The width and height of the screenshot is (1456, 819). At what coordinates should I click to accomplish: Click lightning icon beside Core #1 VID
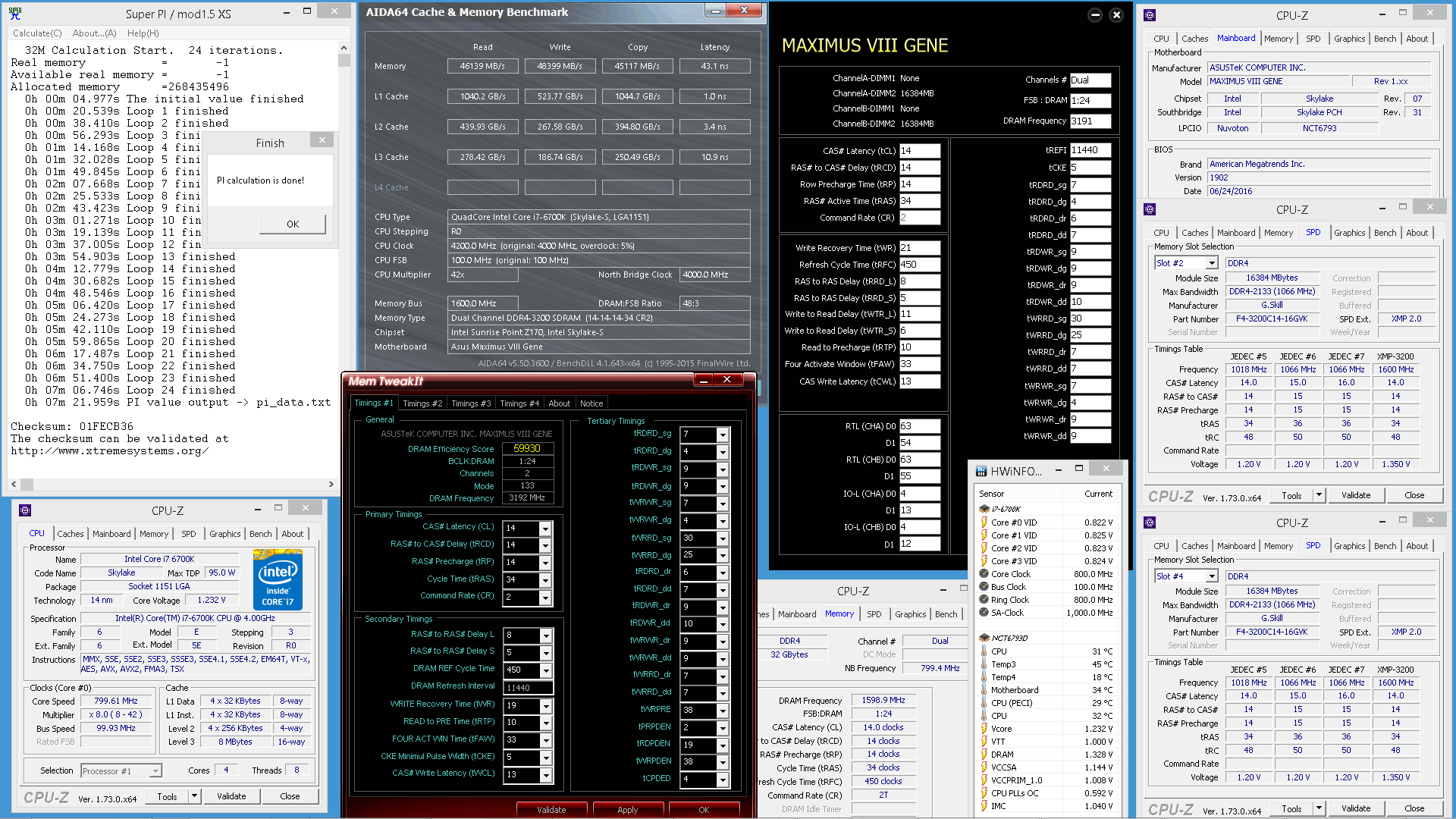[984, 535]
